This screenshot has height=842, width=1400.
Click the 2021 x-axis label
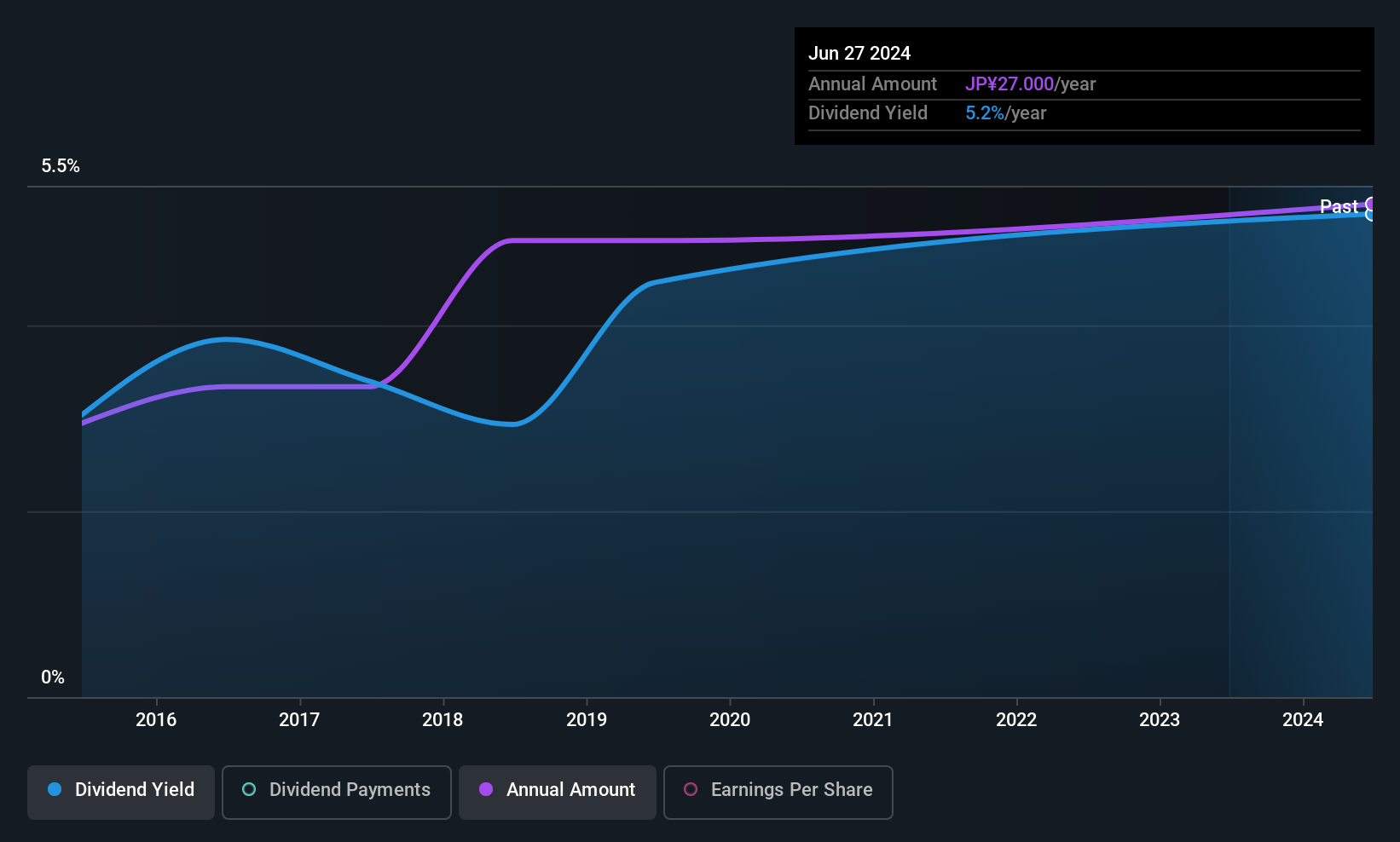(x=873, y=719)
